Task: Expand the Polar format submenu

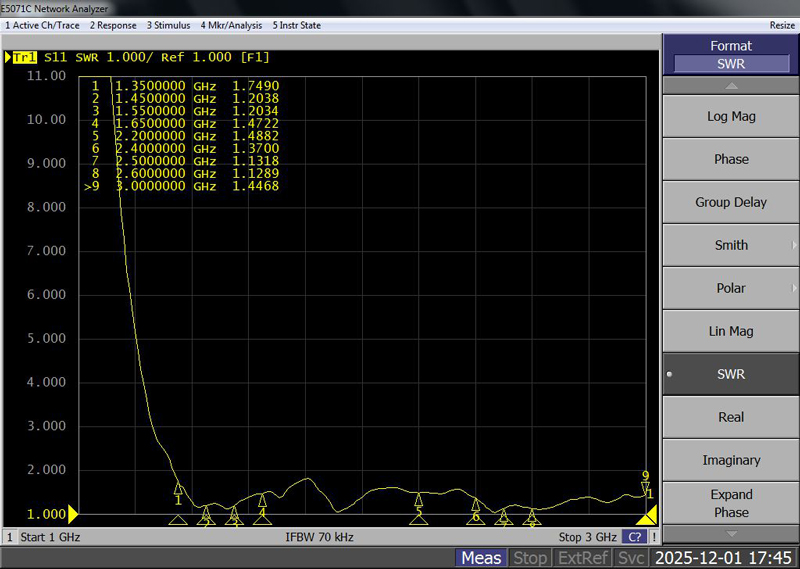Action: pyautogui.click(x=730, y=288)
